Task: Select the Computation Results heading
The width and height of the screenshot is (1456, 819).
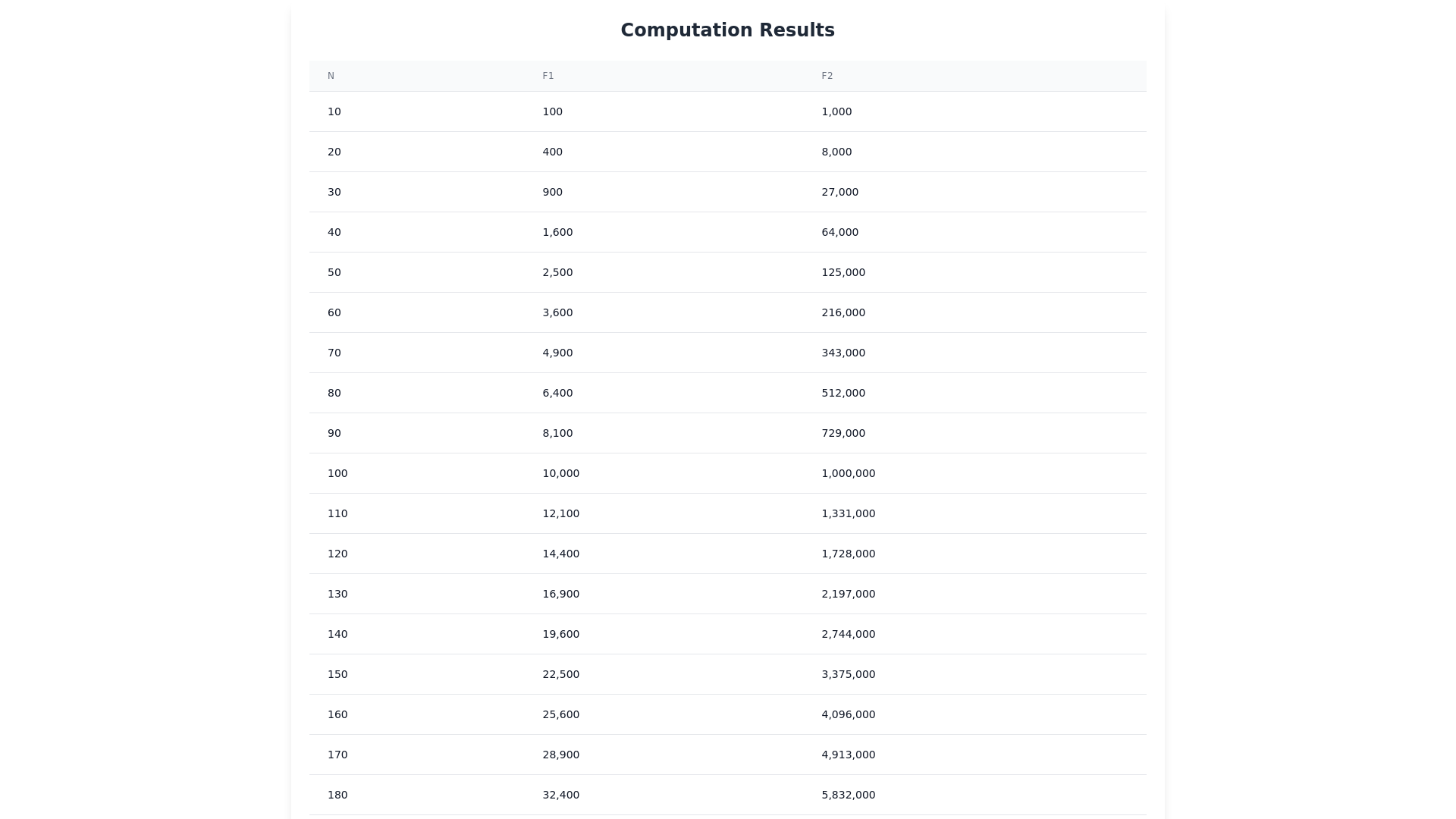Action: tap(728, 30)
